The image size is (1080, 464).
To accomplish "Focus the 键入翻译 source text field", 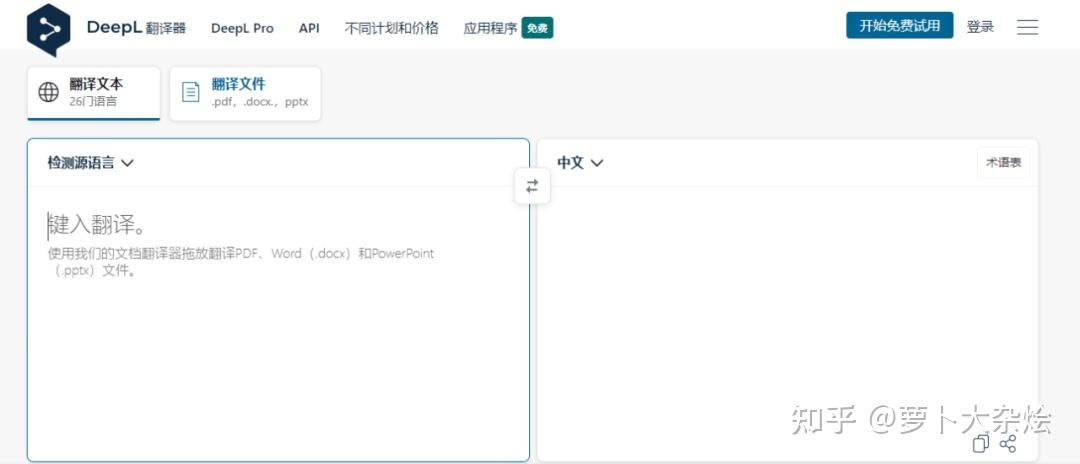I will (x=278, y=324).
